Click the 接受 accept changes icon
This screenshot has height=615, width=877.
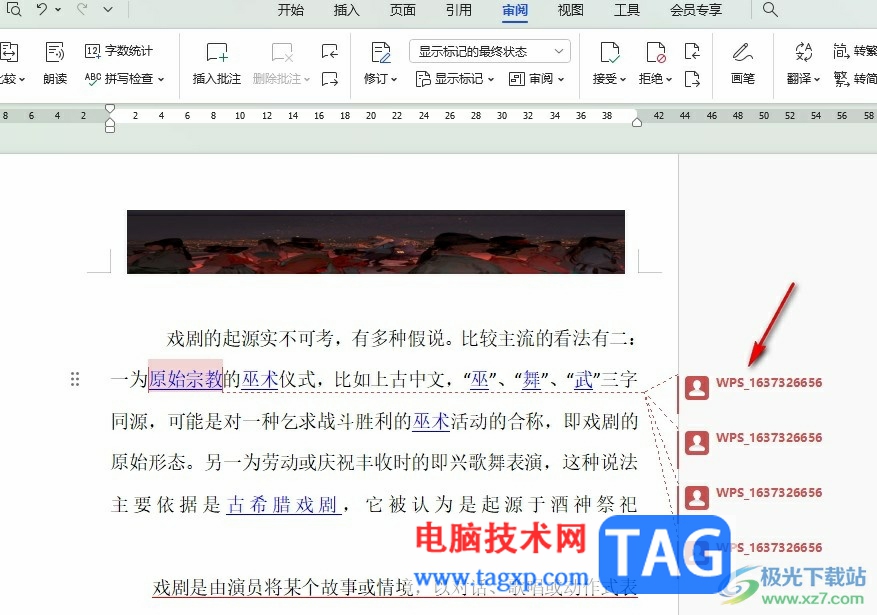click(610, 53)
